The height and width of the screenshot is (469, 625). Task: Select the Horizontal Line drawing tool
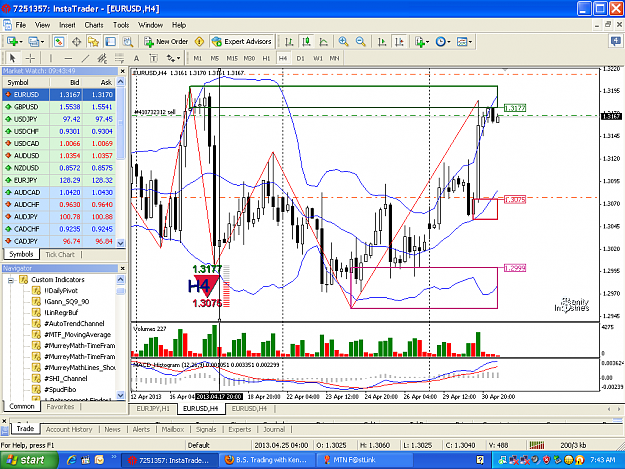tap(68, 58)
